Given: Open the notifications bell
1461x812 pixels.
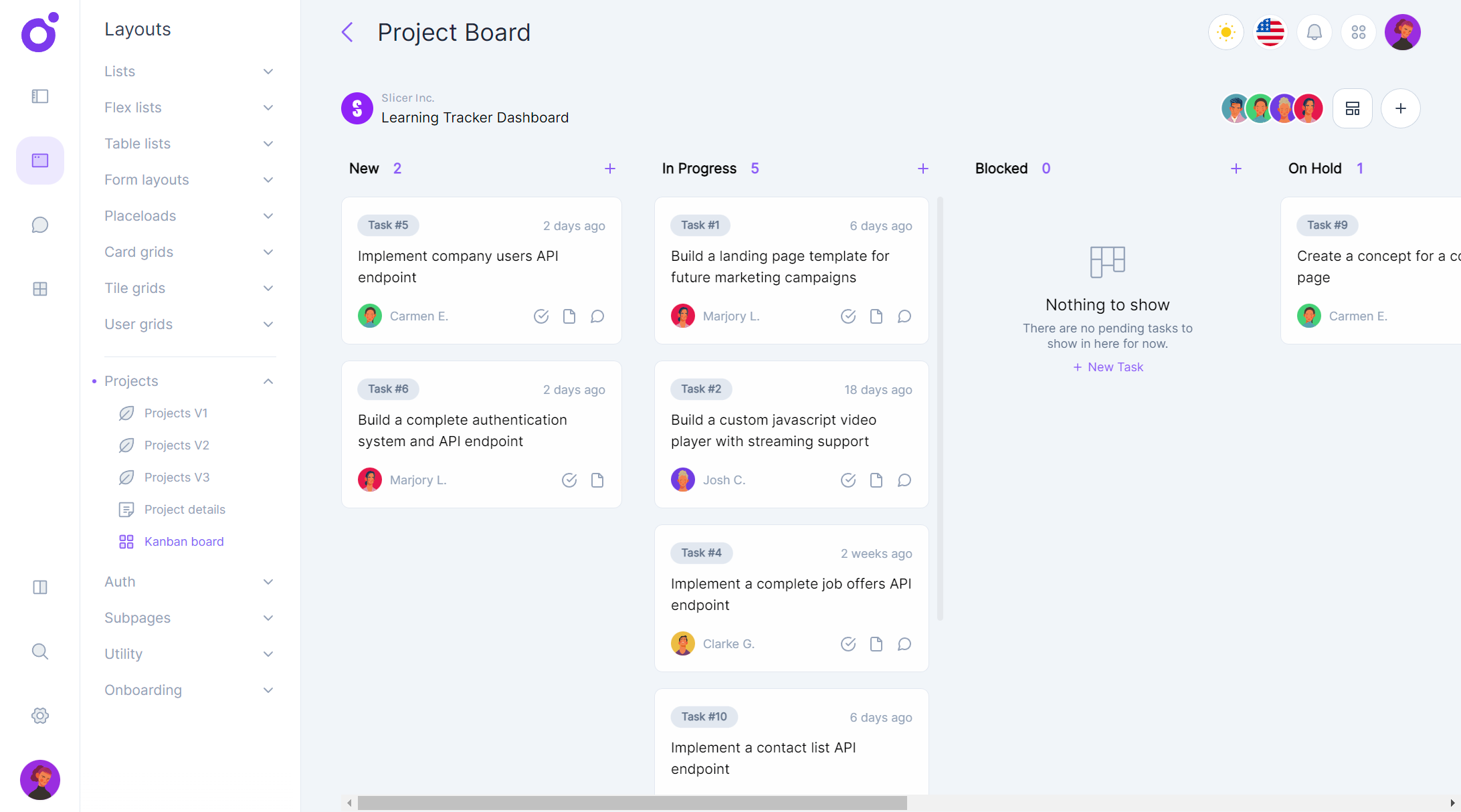Looking at the screenshot, I should point(1314,31).
